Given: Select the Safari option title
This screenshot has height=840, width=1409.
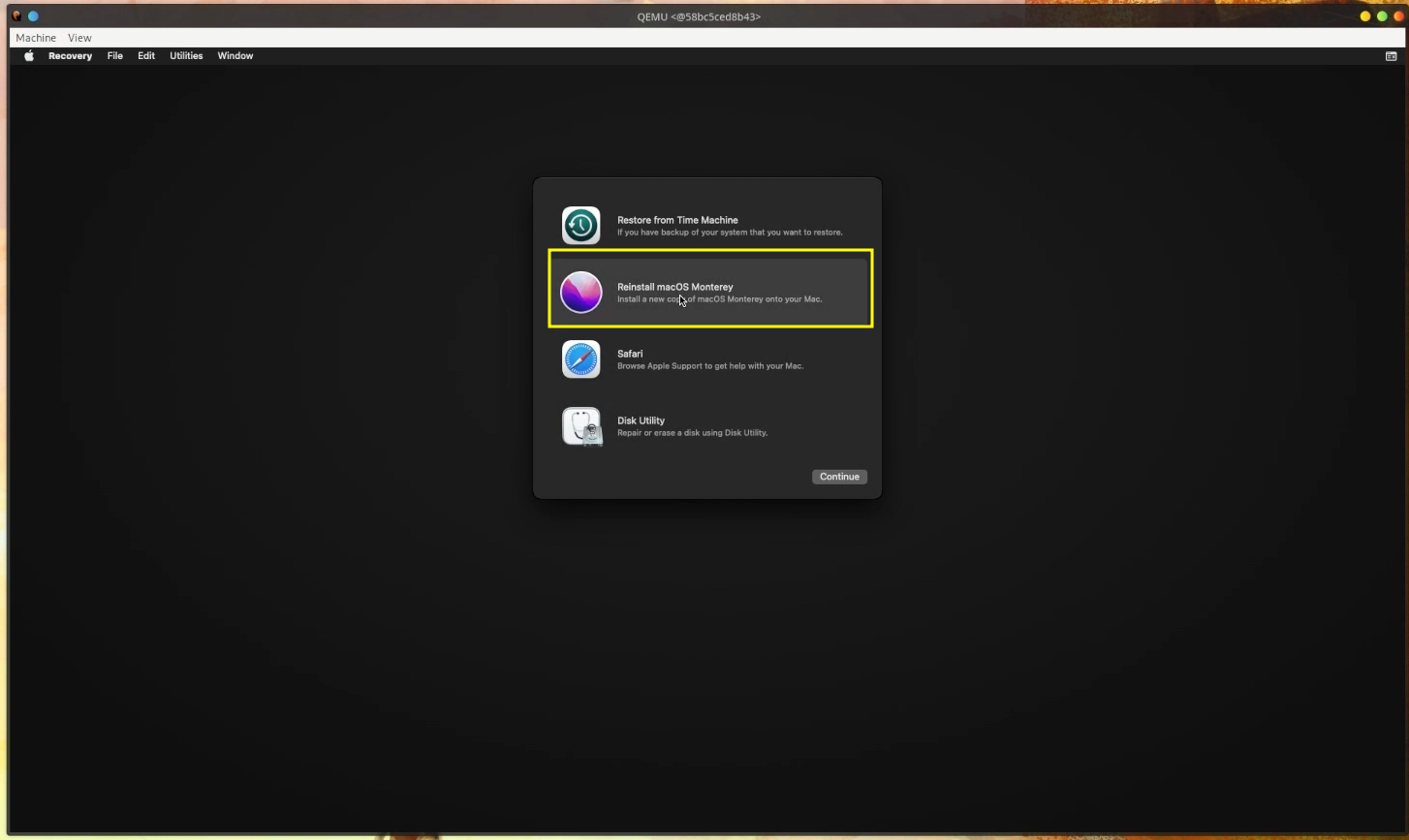Looking at the screenshot, I should [x=630, y=354].
